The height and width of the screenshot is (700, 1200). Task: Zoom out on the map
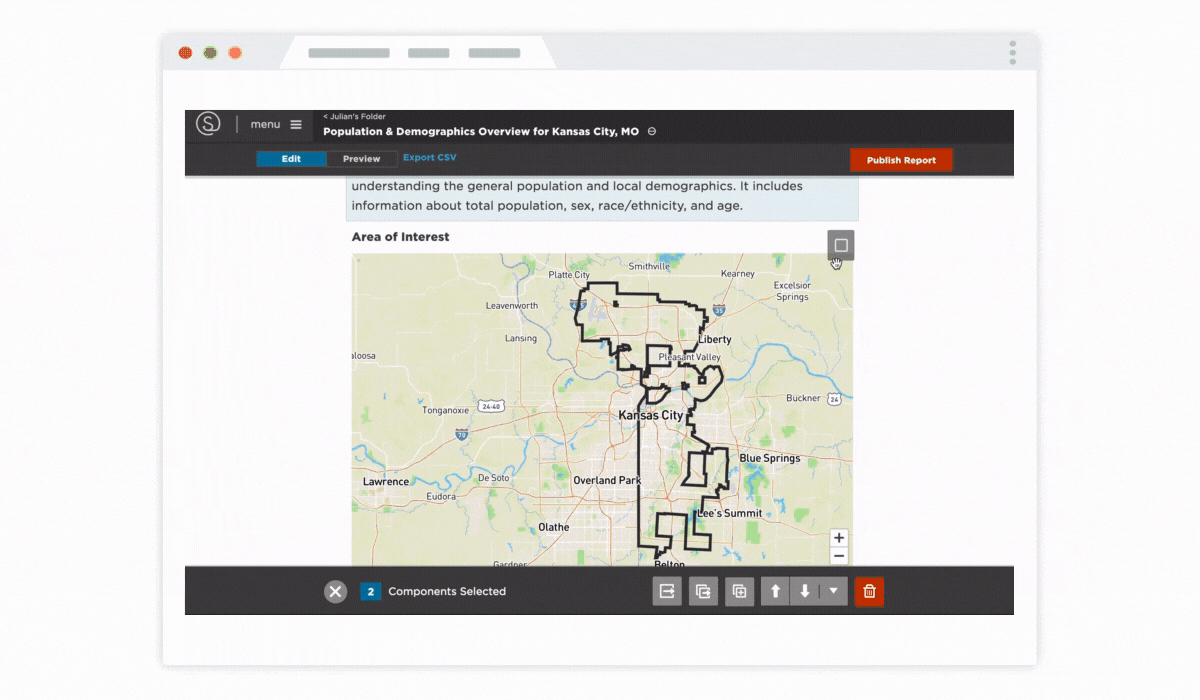pos(839,556)
